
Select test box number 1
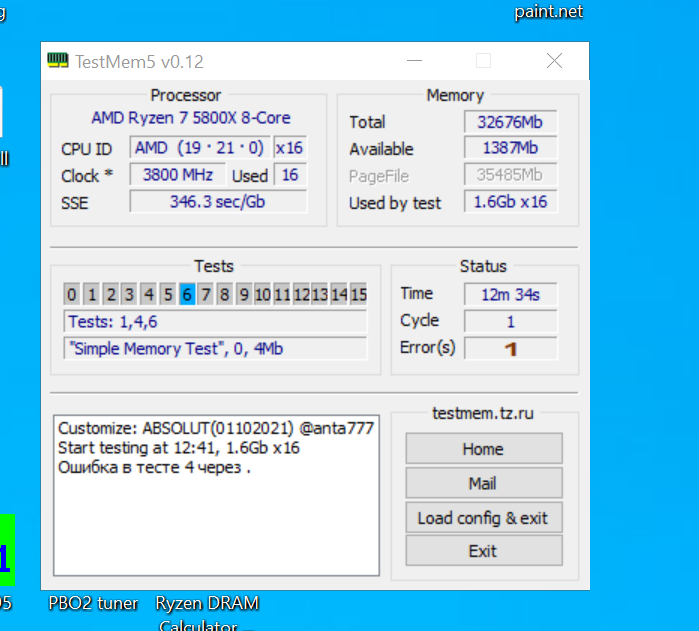[x=92, y=294]
